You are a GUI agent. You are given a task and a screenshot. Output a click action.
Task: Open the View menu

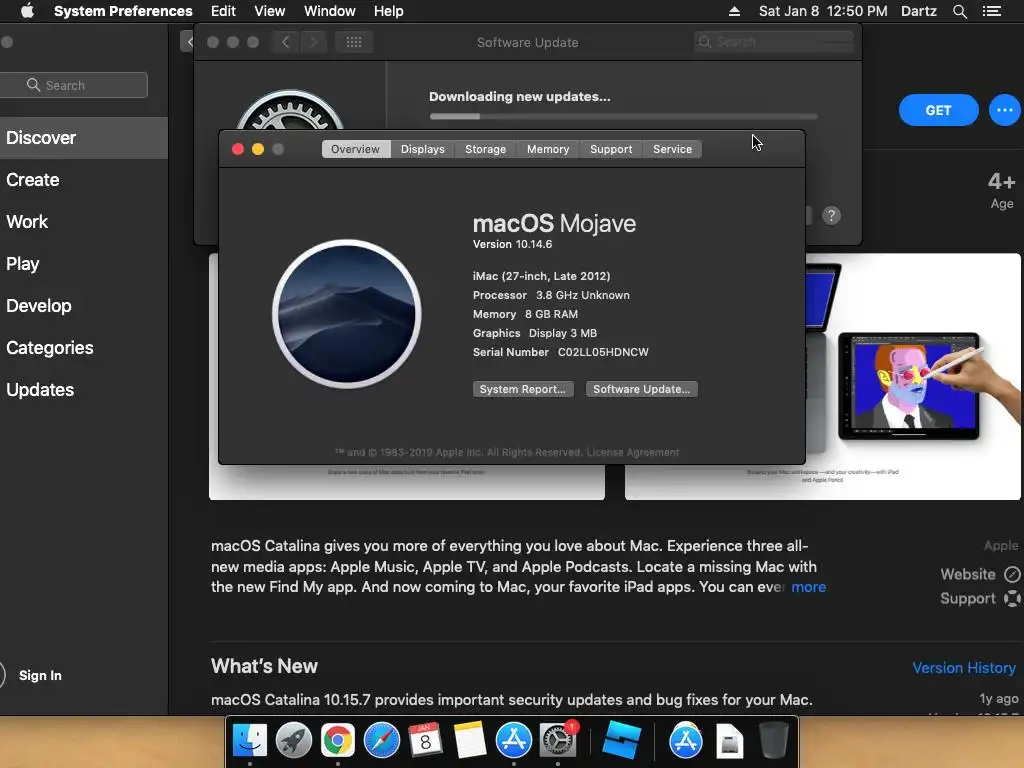[269, 11]
